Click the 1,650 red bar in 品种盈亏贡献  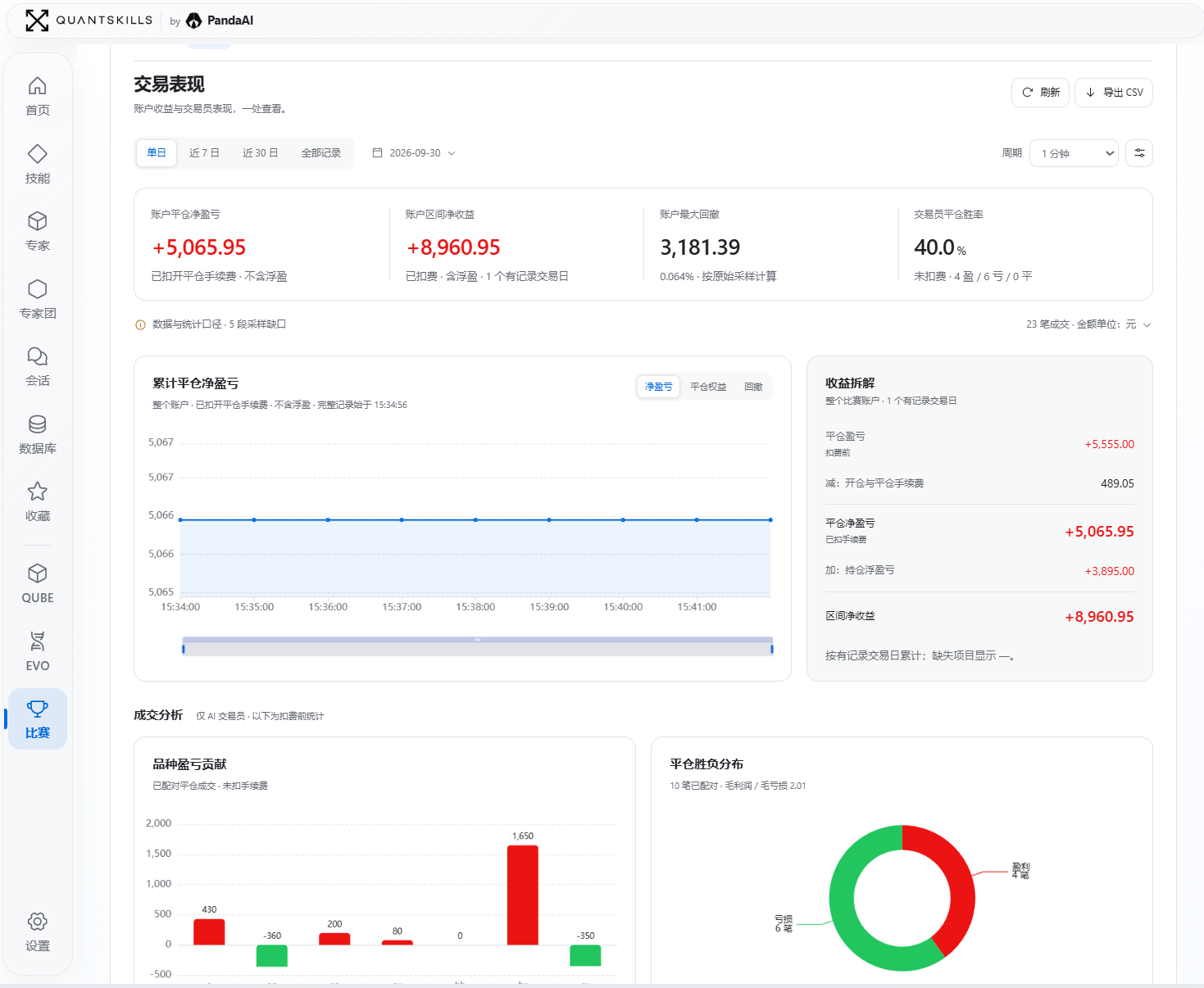coord(523,895)
